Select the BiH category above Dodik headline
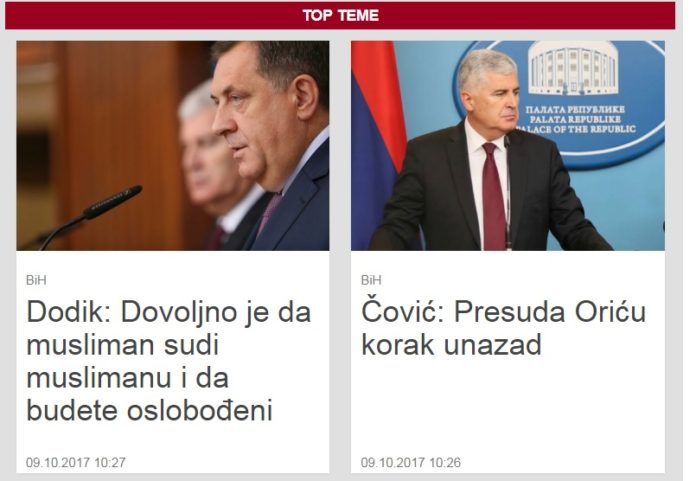The width and height of the screenshot is (696, 481). tap(36, 280)
